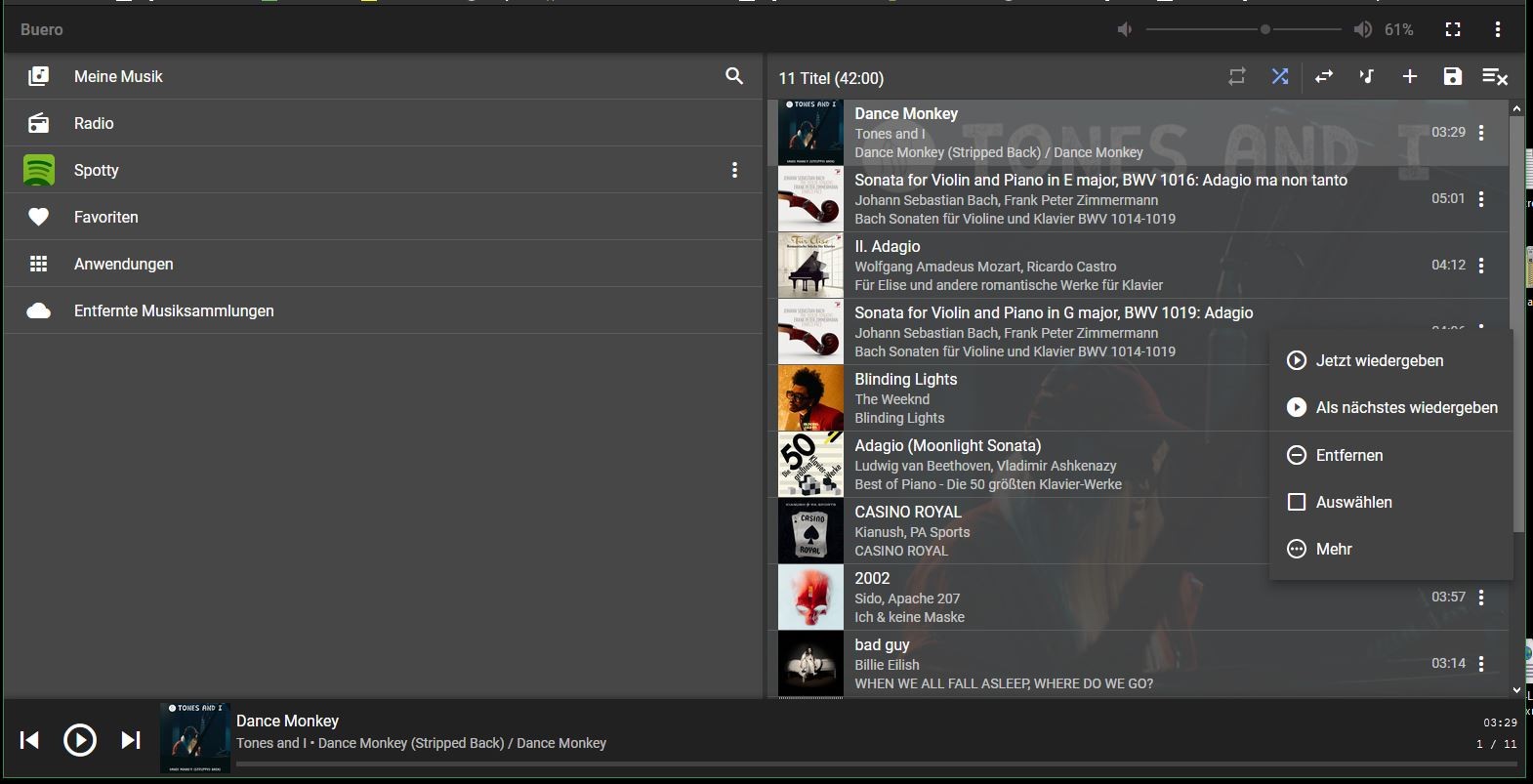Image resolution: width=1533 pixels, height=784 pixels.
Task: Open the main three-dot menu in top bar
Action: tap(1497, 29)
